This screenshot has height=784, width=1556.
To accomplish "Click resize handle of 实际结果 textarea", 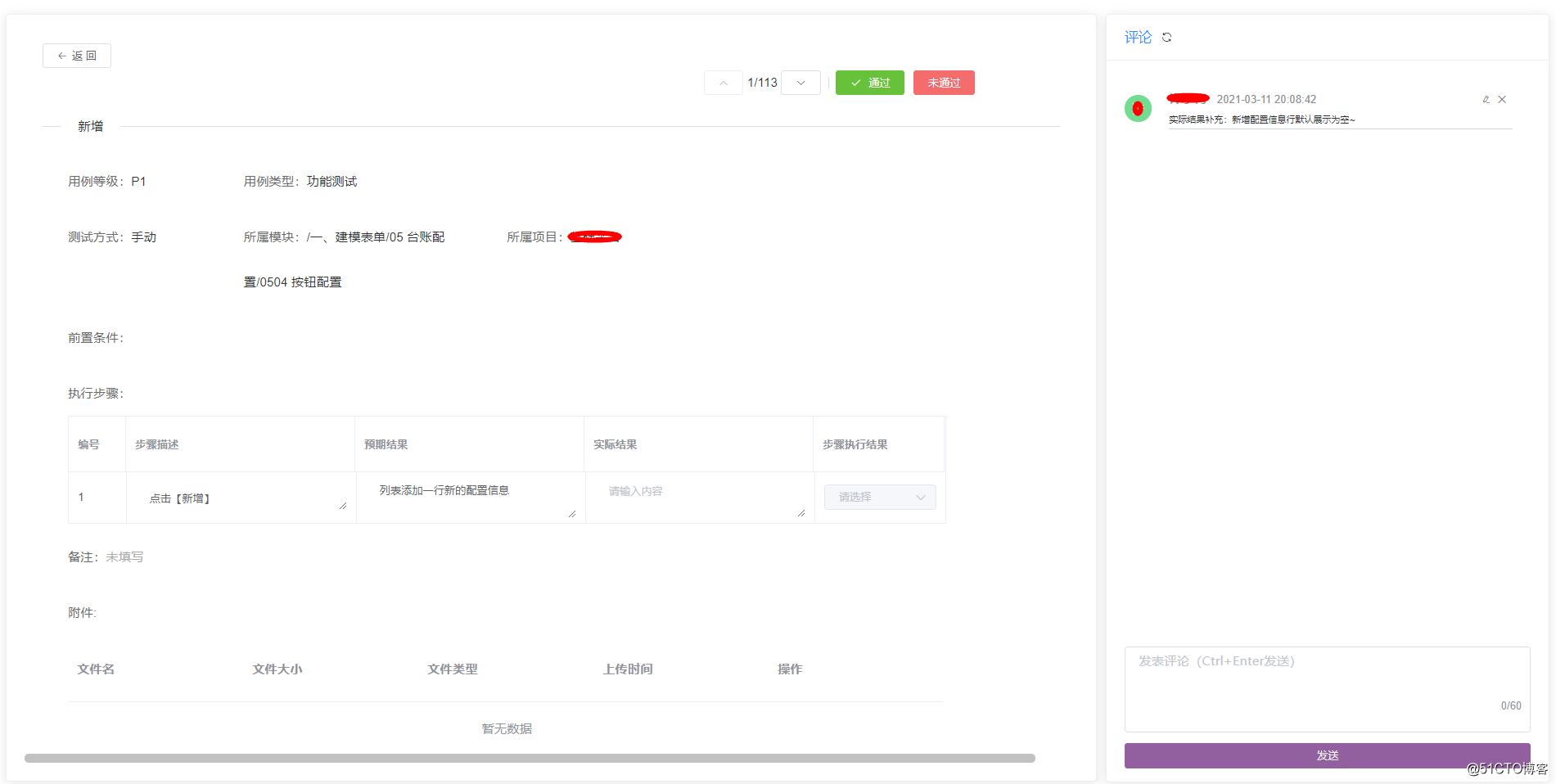I will 801,513.
